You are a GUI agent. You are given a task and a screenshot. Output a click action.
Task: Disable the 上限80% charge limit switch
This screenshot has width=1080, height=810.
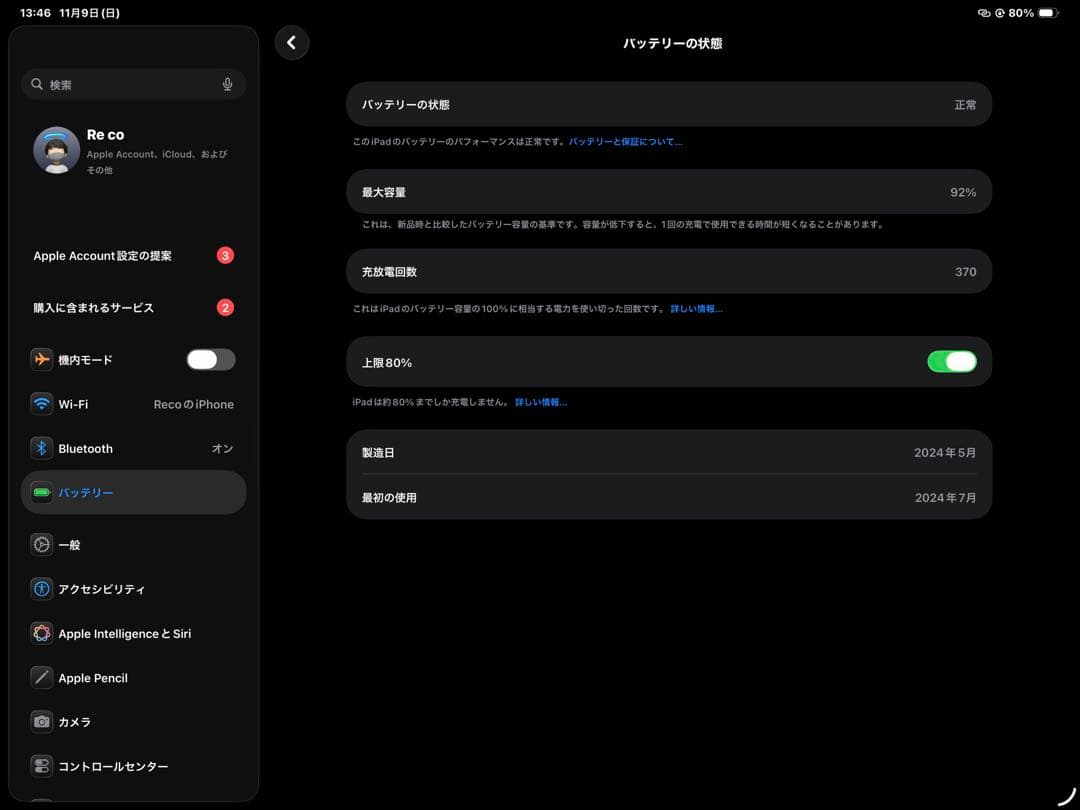951,362
